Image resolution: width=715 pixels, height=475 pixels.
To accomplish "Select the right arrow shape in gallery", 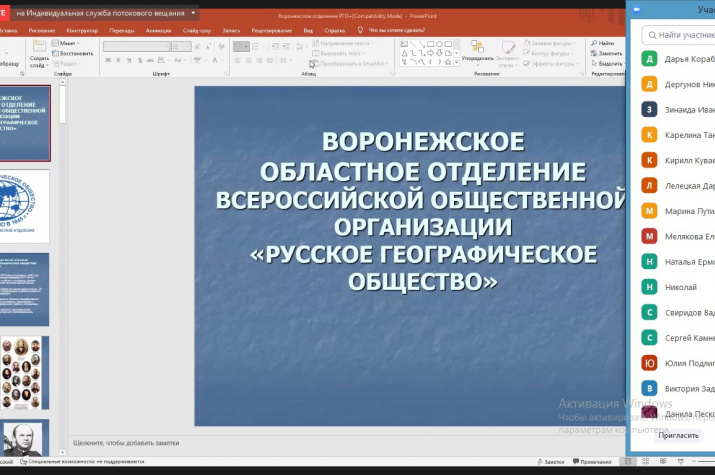I will (430, 53).
